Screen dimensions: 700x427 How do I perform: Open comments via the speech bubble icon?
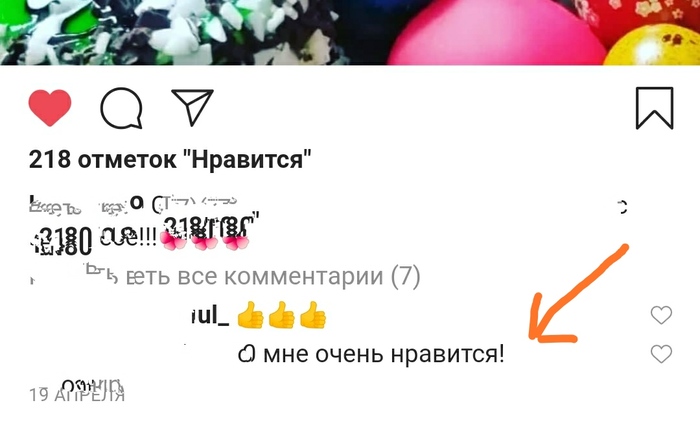121,108
